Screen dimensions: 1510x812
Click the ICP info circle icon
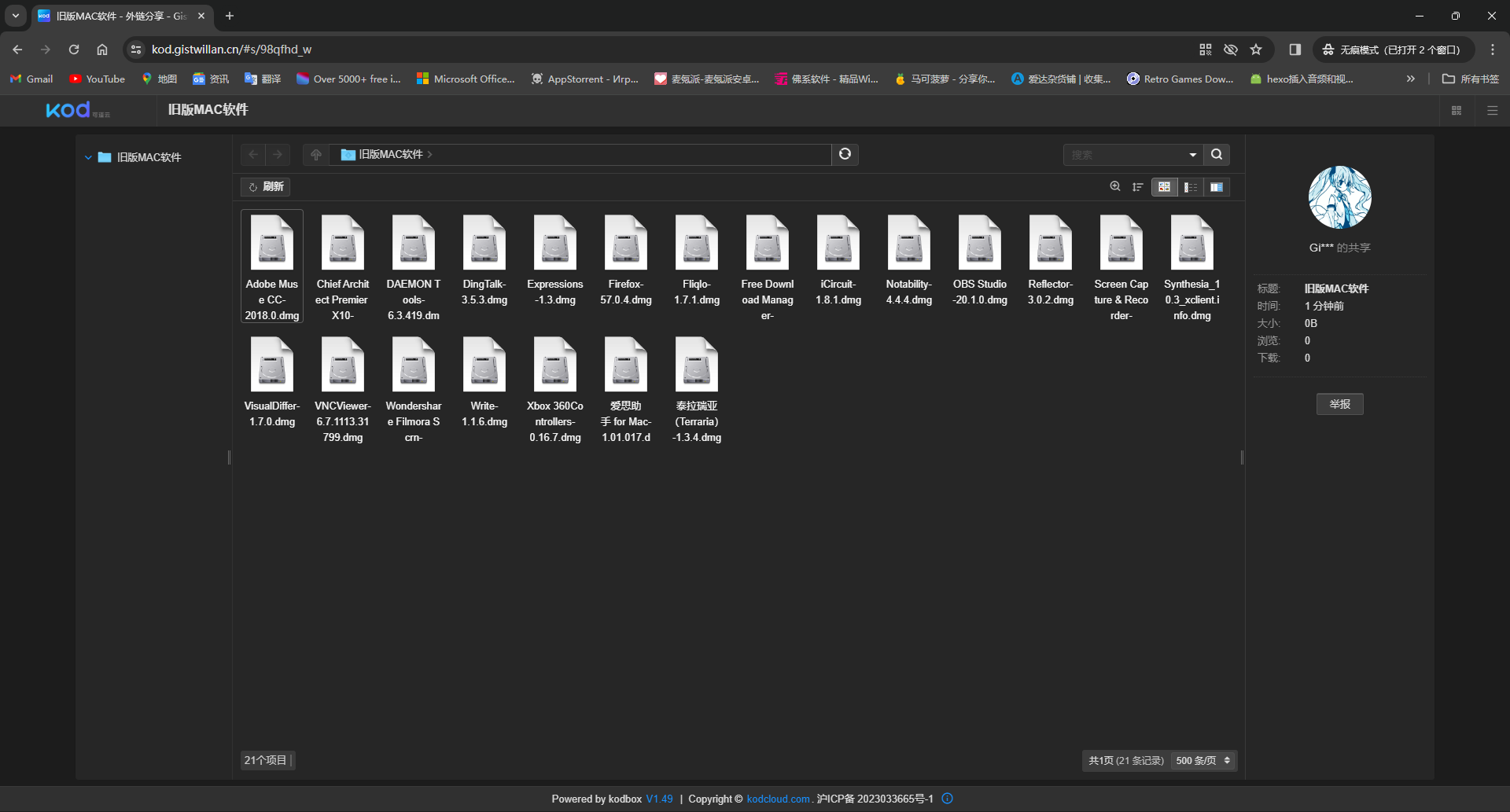[948, 799]
